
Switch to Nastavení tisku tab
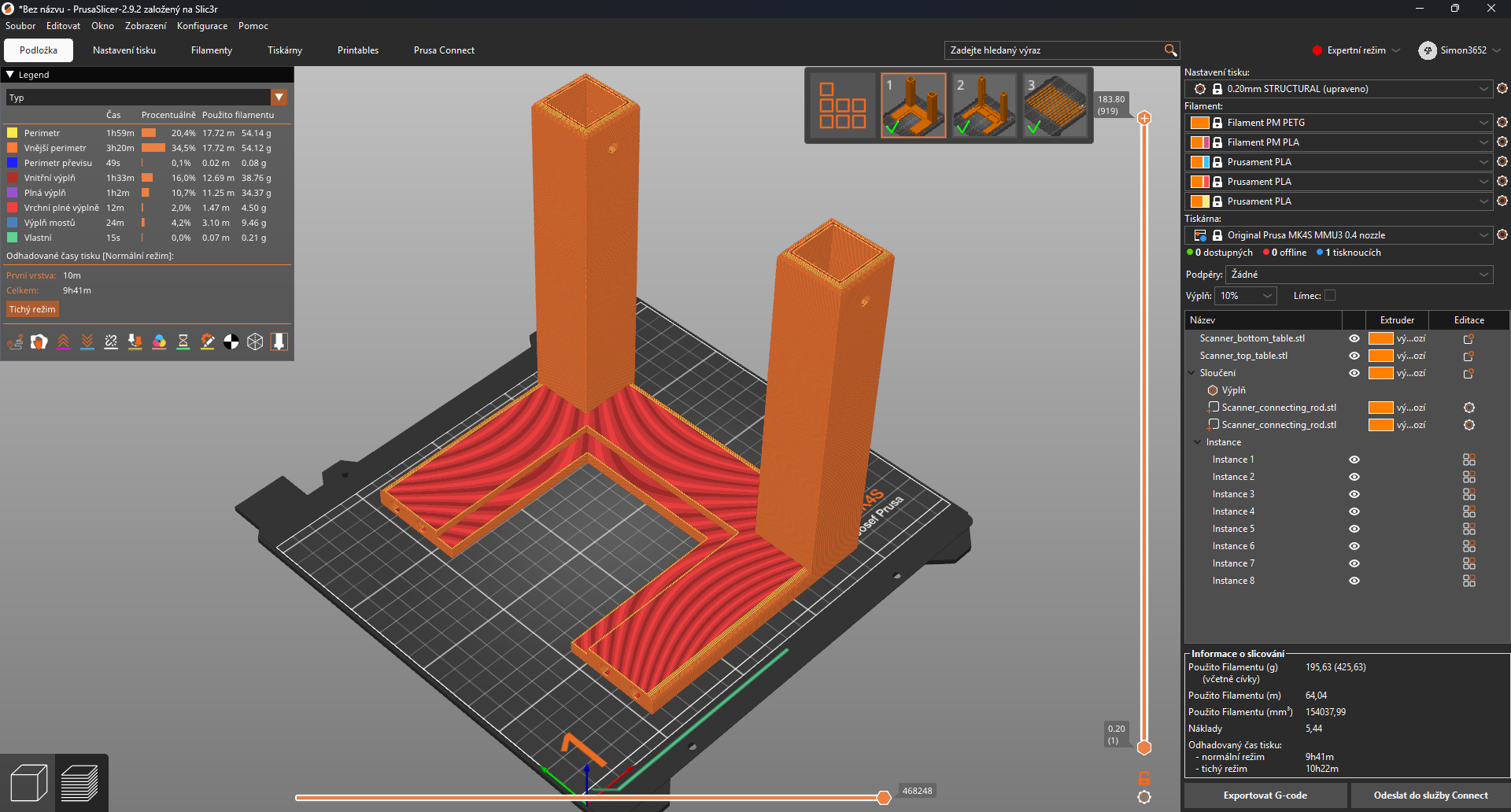(x=124, y=50)
